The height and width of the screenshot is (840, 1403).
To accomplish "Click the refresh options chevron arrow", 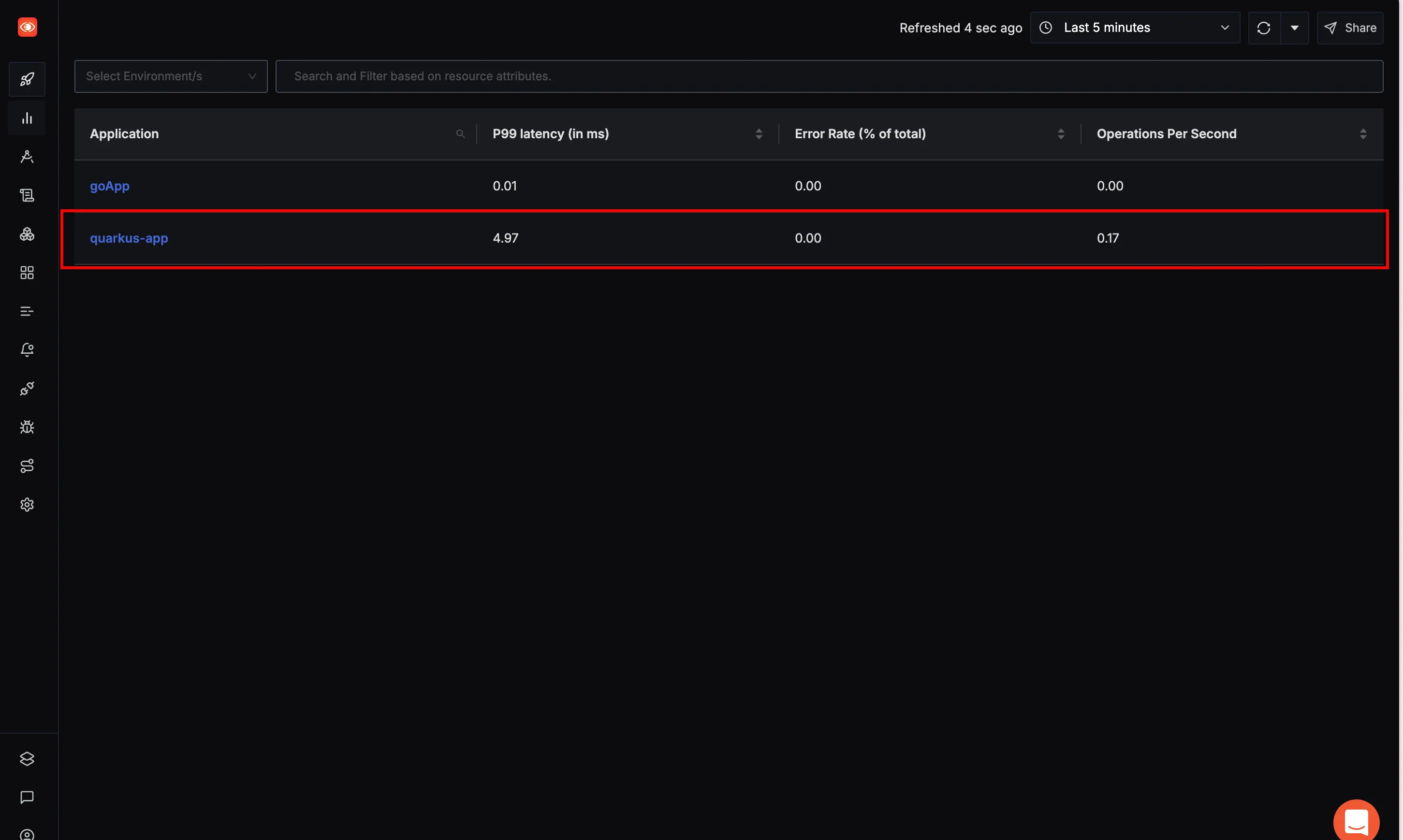I will [1295, 27].
